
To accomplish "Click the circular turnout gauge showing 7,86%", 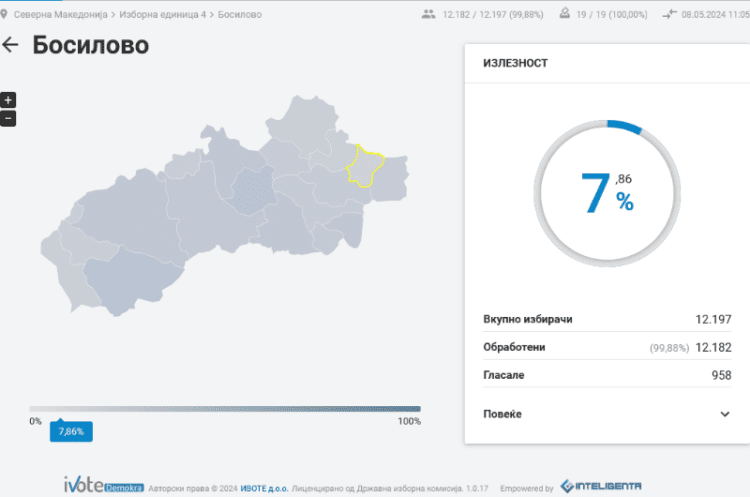I will pyautogui.click(x=607, y=193).
